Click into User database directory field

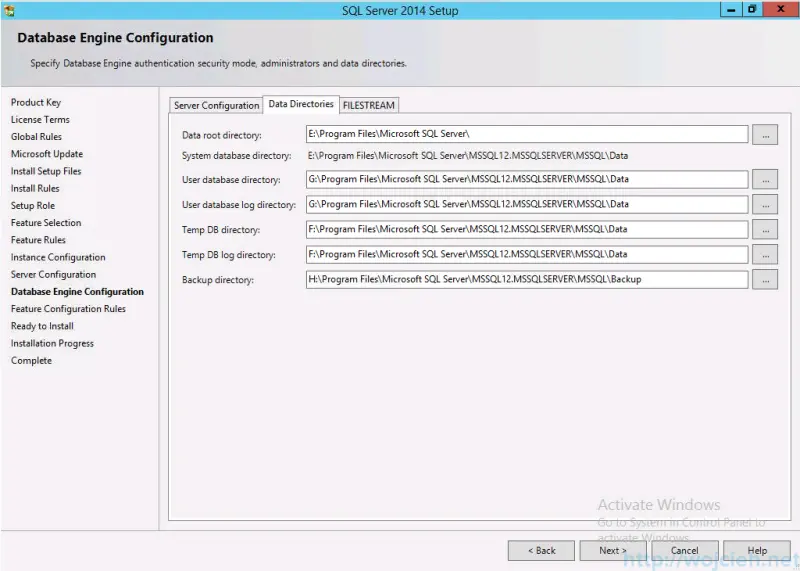pos(527,179)
